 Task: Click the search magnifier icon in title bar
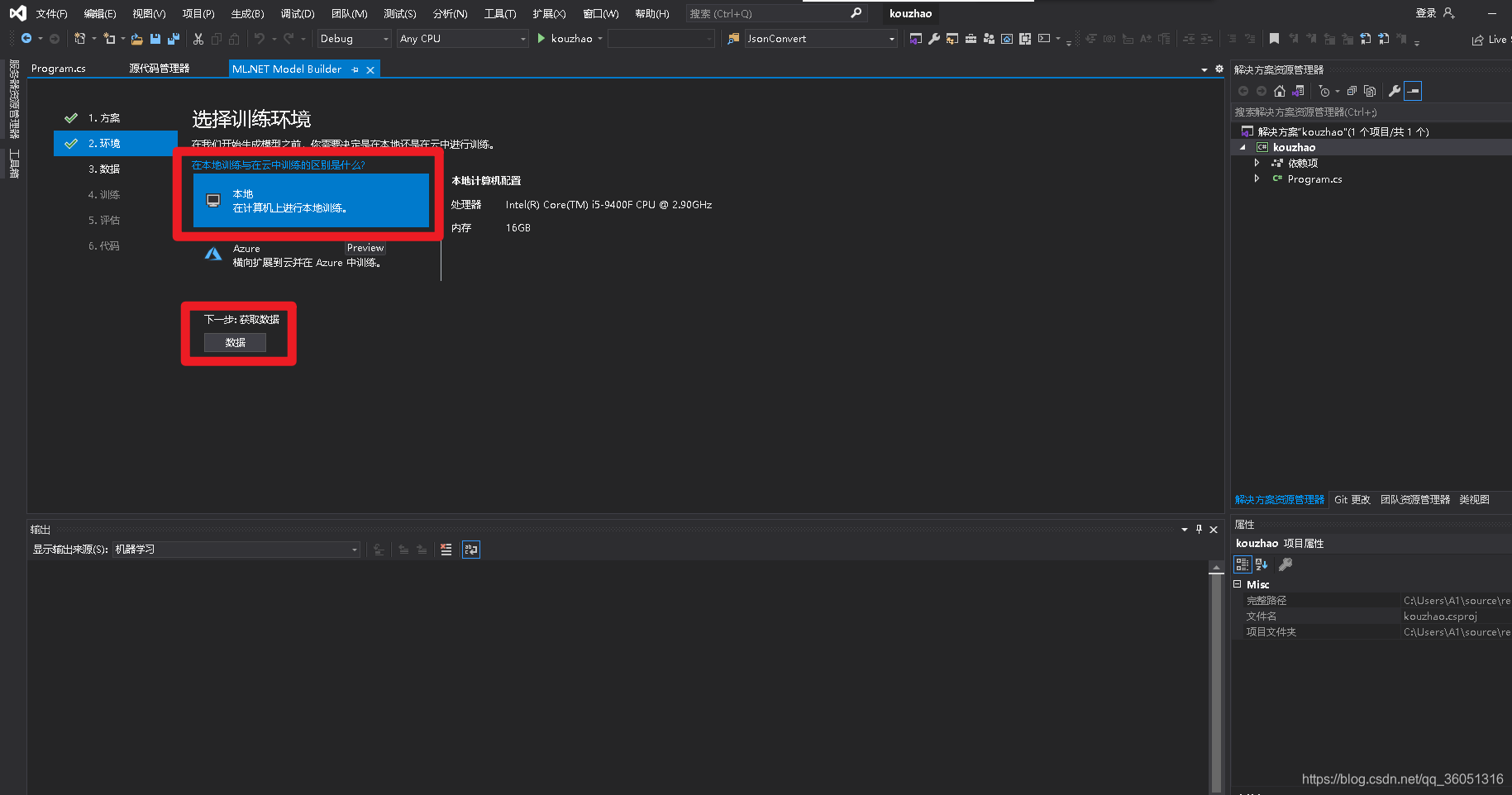[x=856, y=13]
